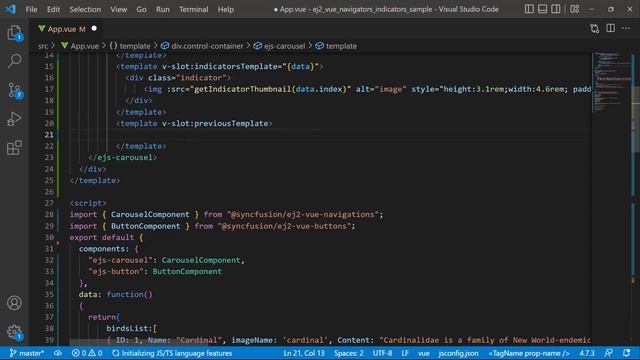Split the editor to the right
Image resolution: width=640 pixels, height=360 pixels.
click(x=611, y=28)
